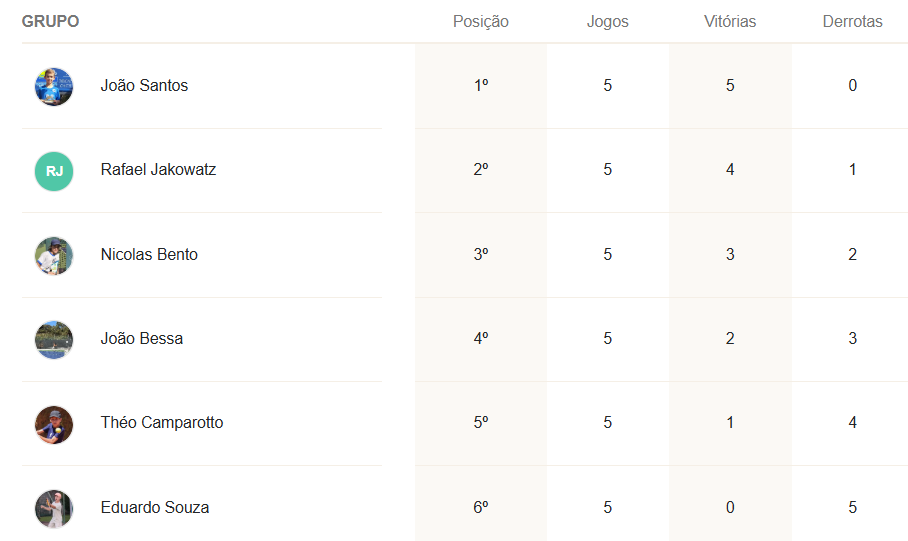The height and width of the screenshot is (541, 908).
Task: Sort by the Vitórias column header
Action: pos(730,22)
